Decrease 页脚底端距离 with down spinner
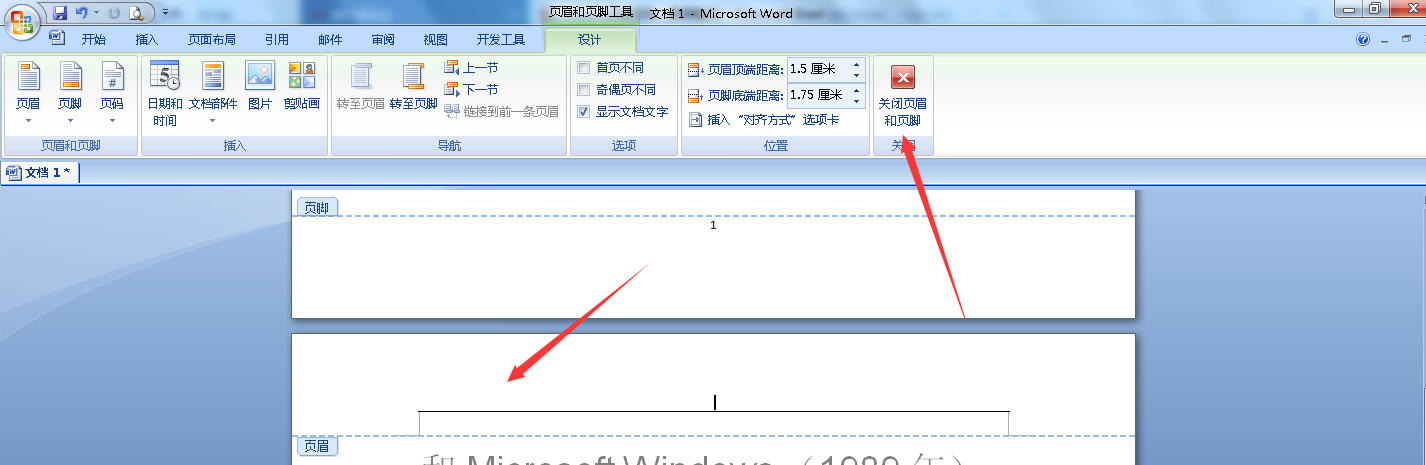 click(x=857, y=101)
